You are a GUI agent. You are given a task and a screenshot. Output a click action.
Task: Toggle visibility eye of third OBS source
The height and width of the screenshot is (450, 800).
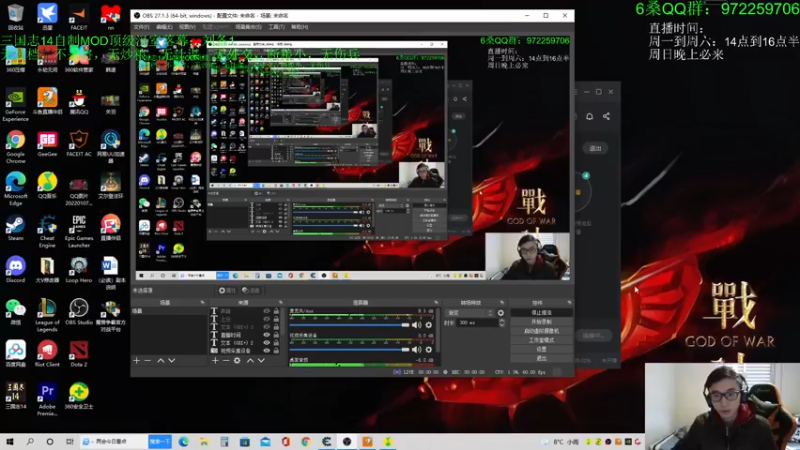266,327
